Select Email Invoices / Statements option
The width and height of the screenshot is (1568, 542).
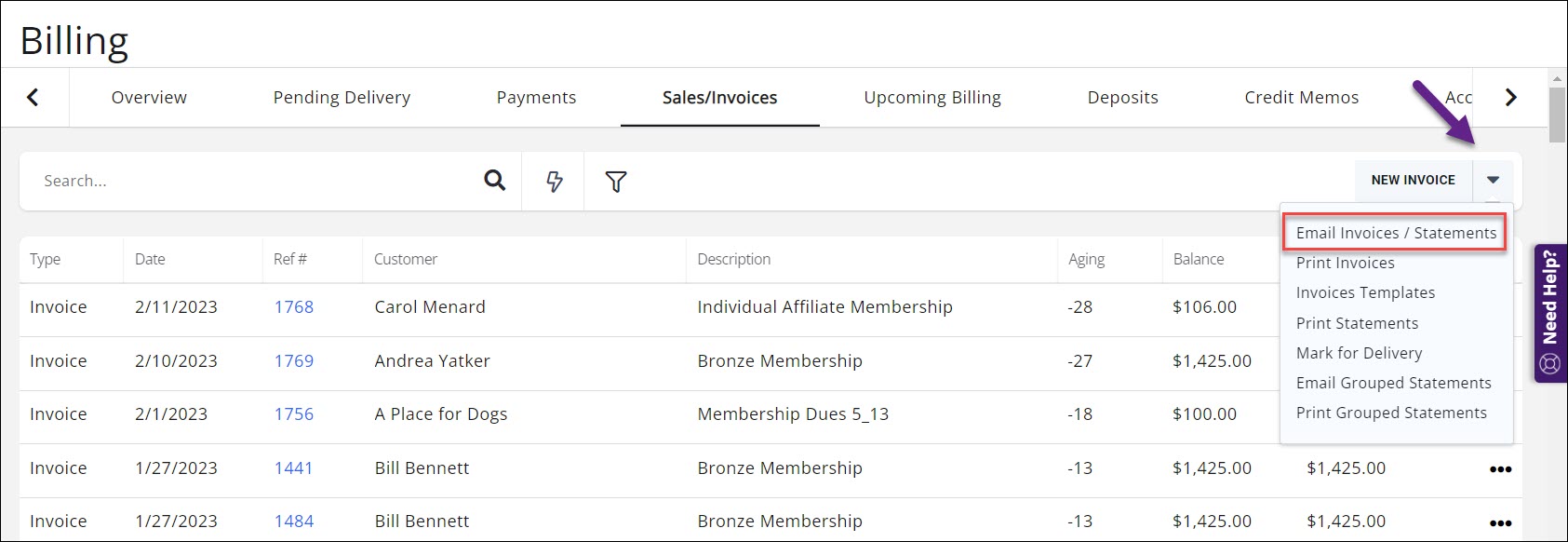[x=1395, y=233]
